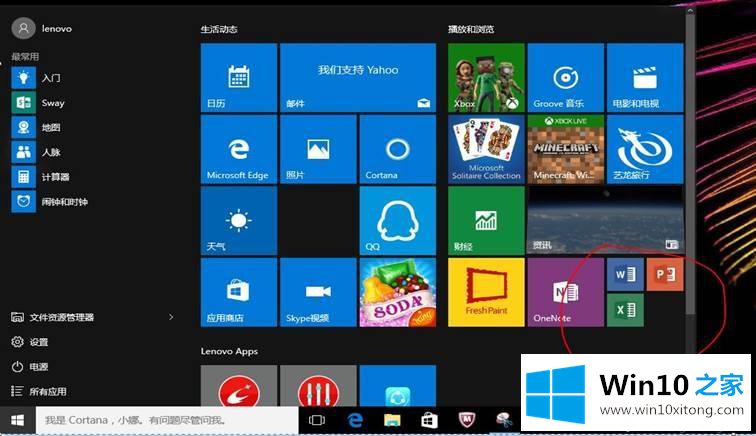Expand the File Explorer jump list arrow
The height and width of the screenshot is (436, 756).
pyautogui.click(x=171, y=317)
